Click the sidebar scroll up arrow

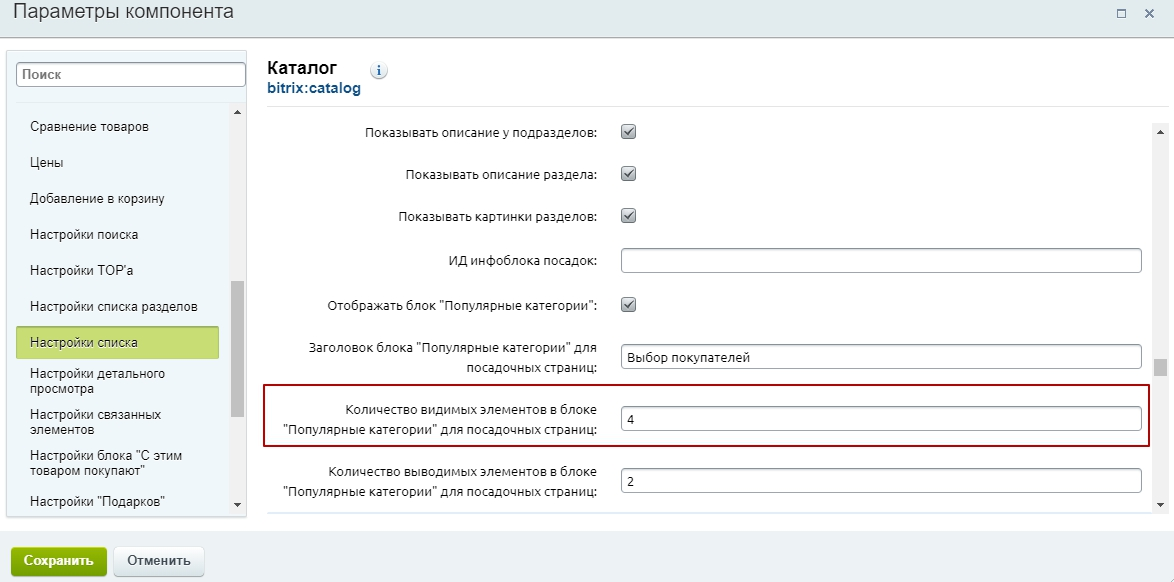pyautogui.click(x=237, y=112)
